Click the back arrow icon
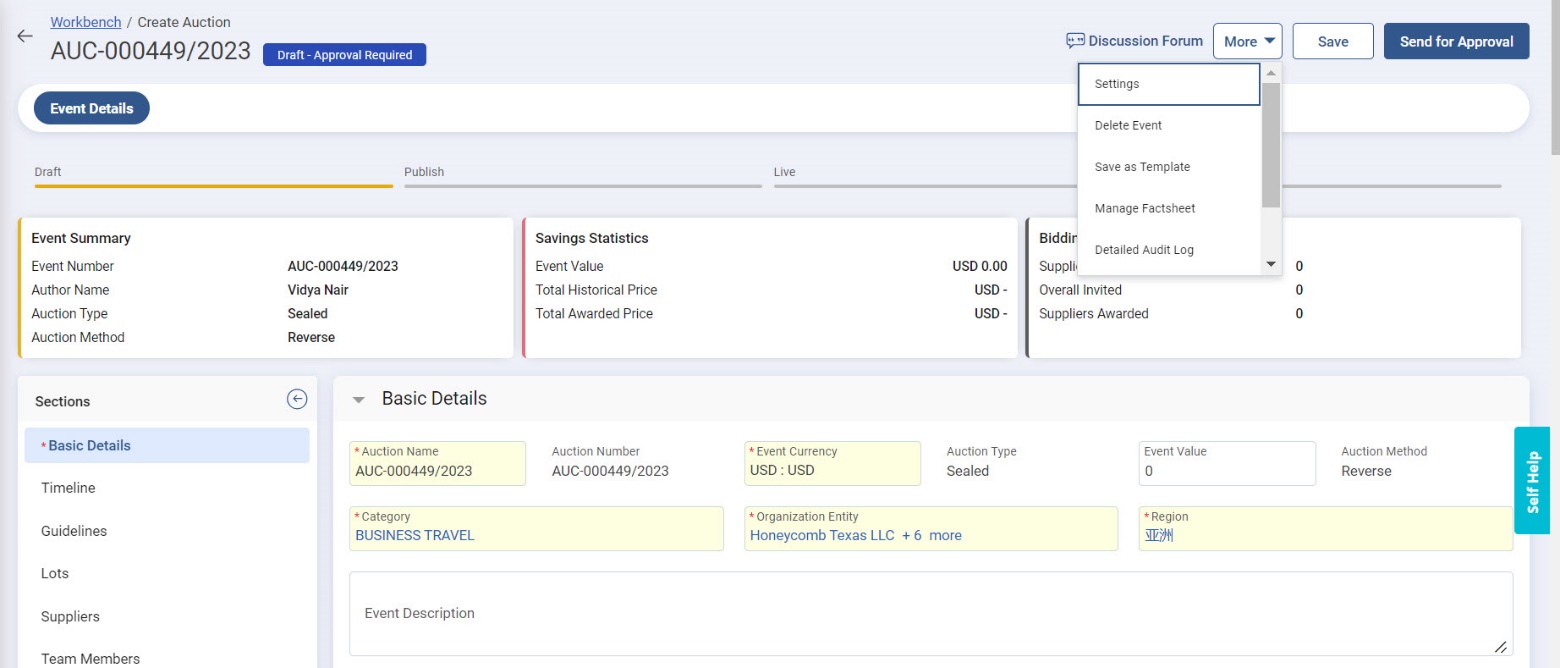 point(25,36)
